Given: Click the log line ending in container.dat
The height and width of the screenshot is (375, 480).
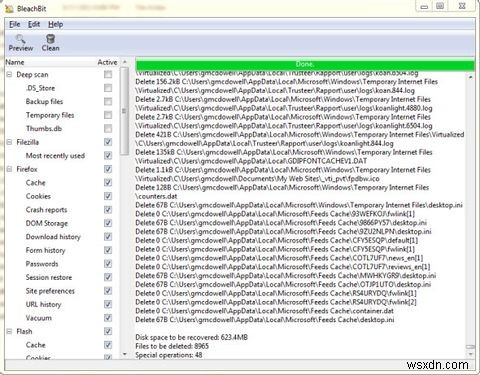Looking at the screenshot, I should pyautogui.click(x=265, y=311).
